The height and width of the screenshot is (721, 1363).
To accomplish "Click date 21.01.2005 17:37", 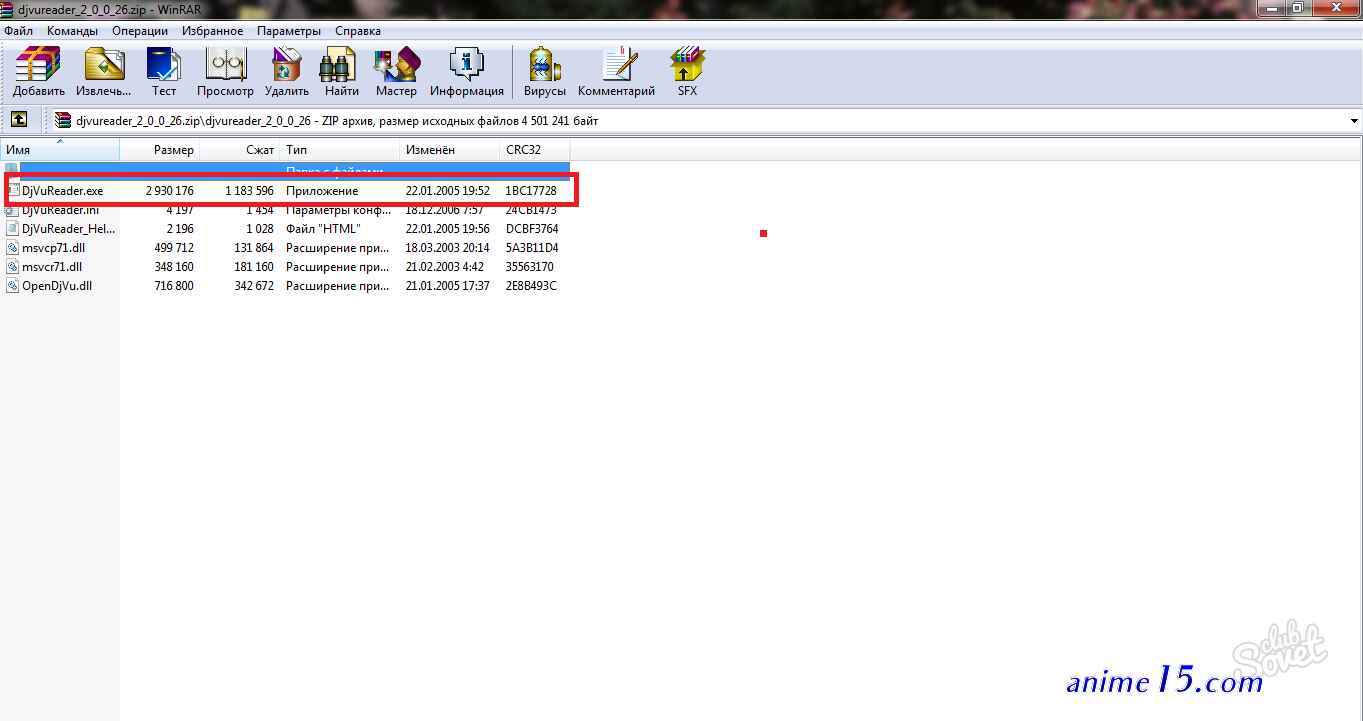I will tap(447, 286).
